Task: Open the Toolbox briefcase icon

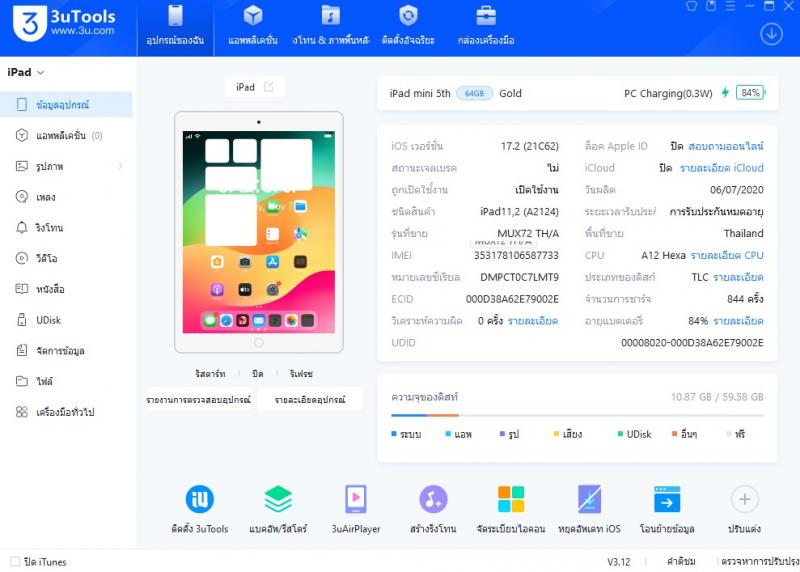Action: pyautogui.click(x=486, y=16)
